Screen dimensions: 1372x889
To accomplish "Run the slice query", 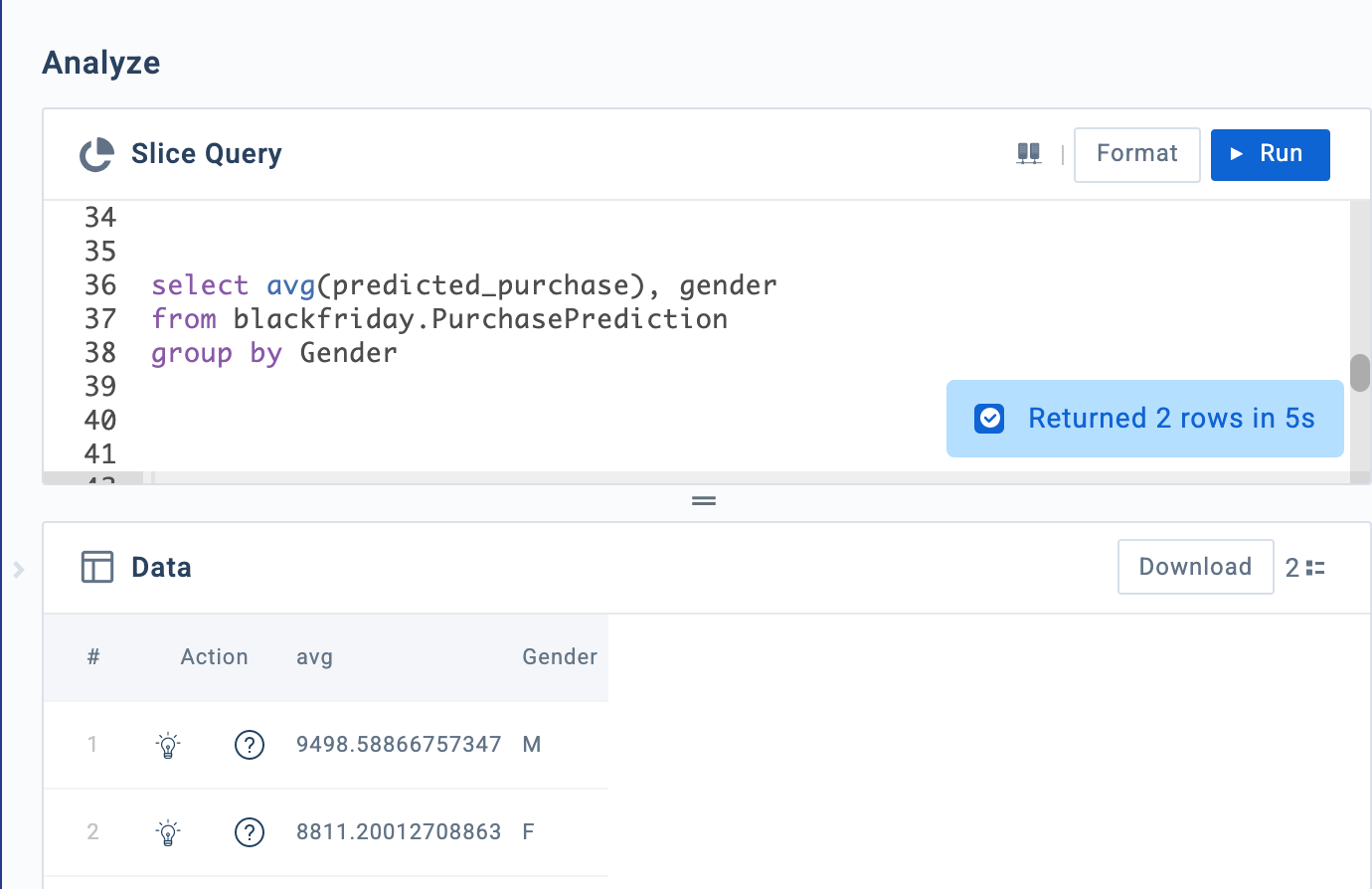I will (1270, 154).
